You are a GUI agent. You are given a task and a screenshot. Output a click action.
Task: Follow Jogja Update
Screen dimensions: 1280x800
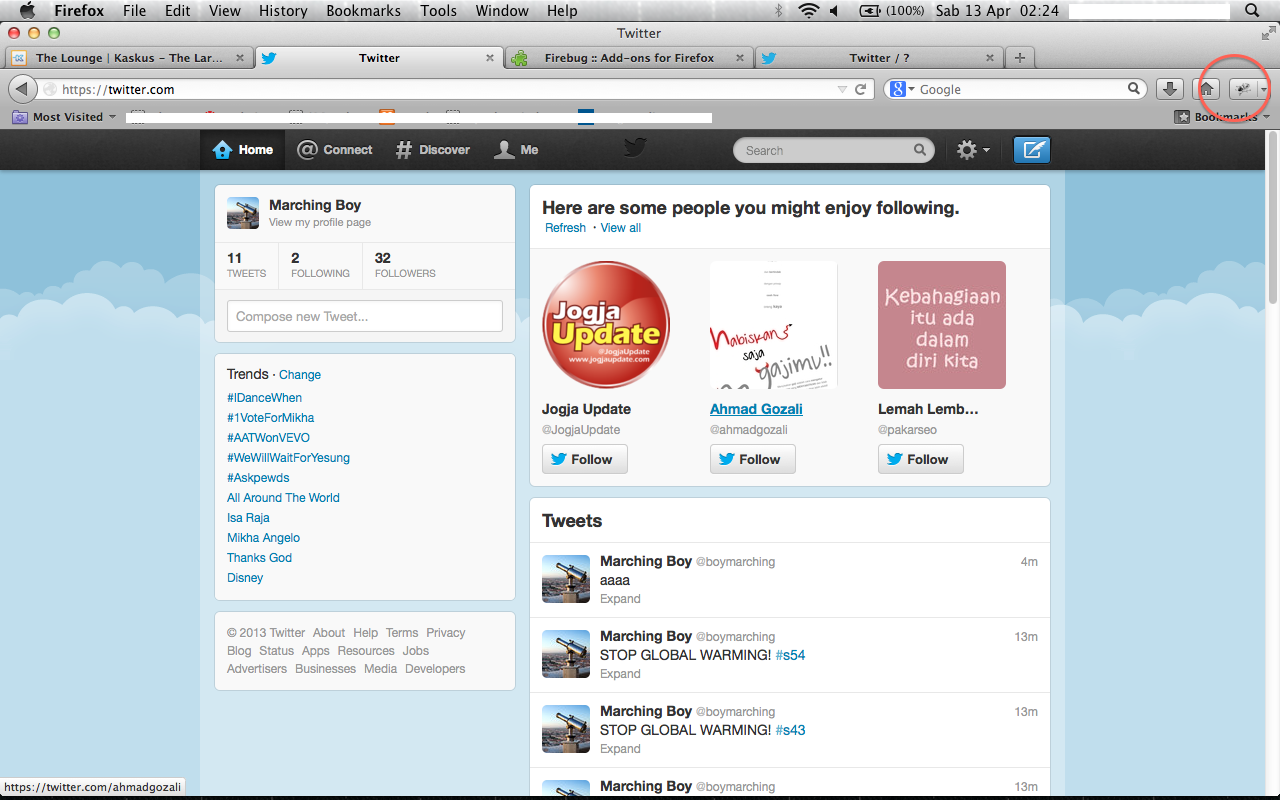(x=585, y=459)
